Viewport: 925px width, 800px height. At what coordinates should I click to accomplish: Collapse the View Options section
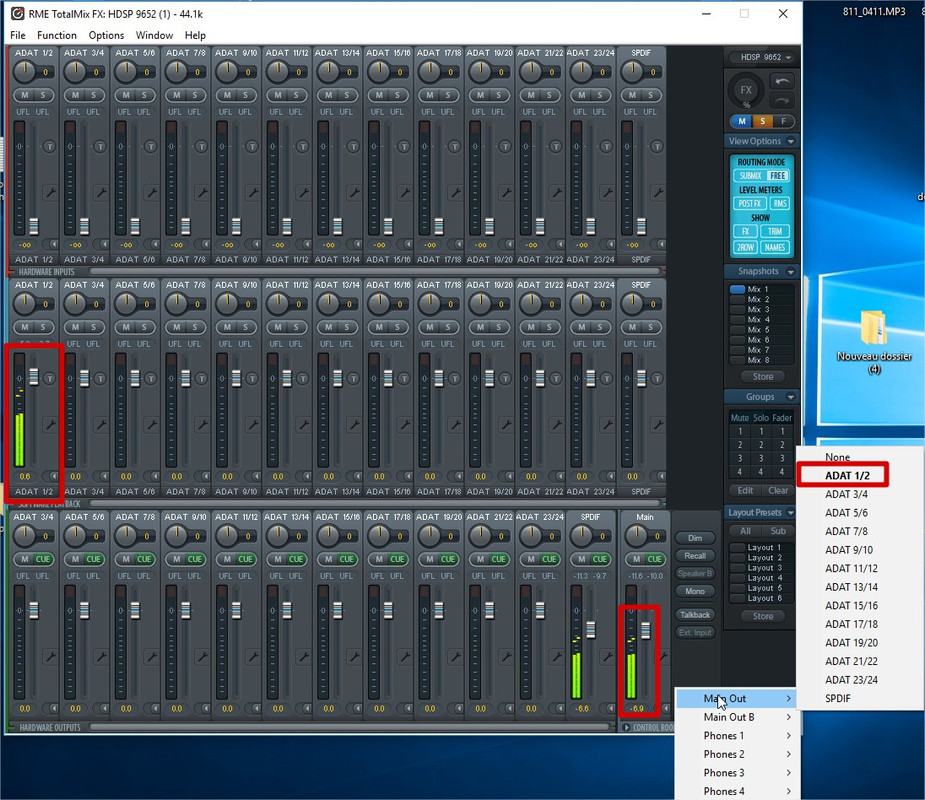(x=791, y=141)
